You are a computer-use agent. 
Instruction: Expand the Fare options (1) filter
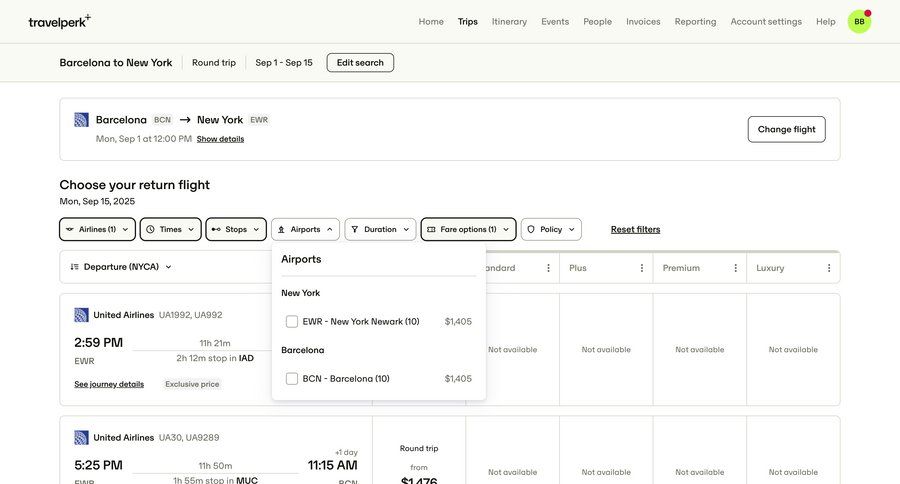[x=468, y=229]
